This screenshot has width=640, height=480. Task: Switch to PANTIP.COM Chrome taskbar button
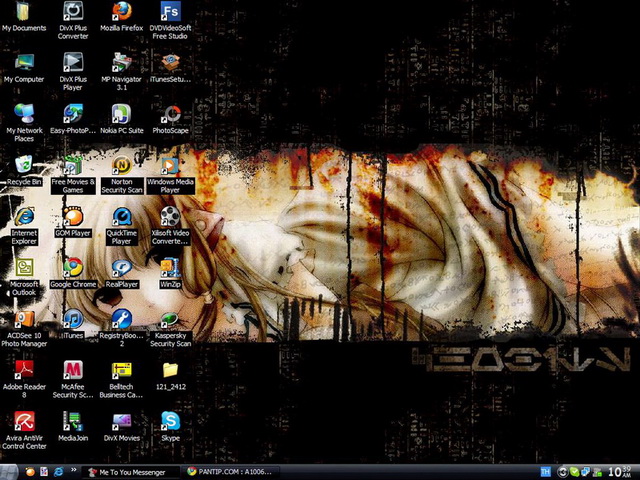pyautogui.click(x=232, y=472)
